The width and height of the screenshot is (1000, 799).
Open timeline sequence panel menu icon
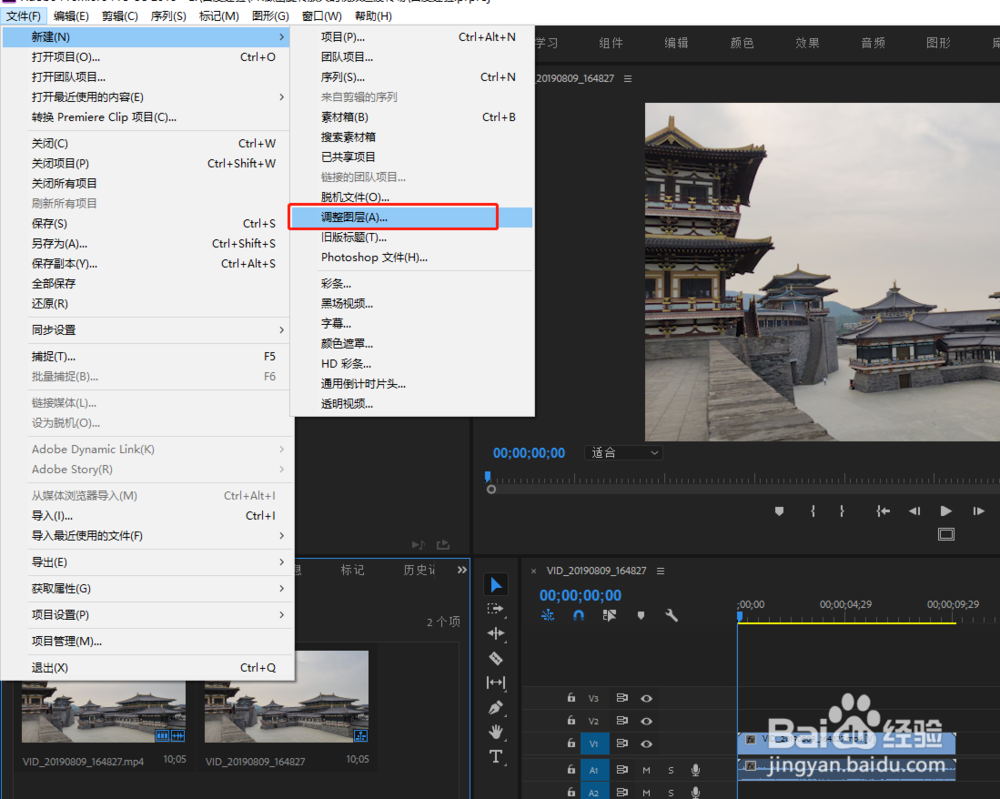coord(661,571)
